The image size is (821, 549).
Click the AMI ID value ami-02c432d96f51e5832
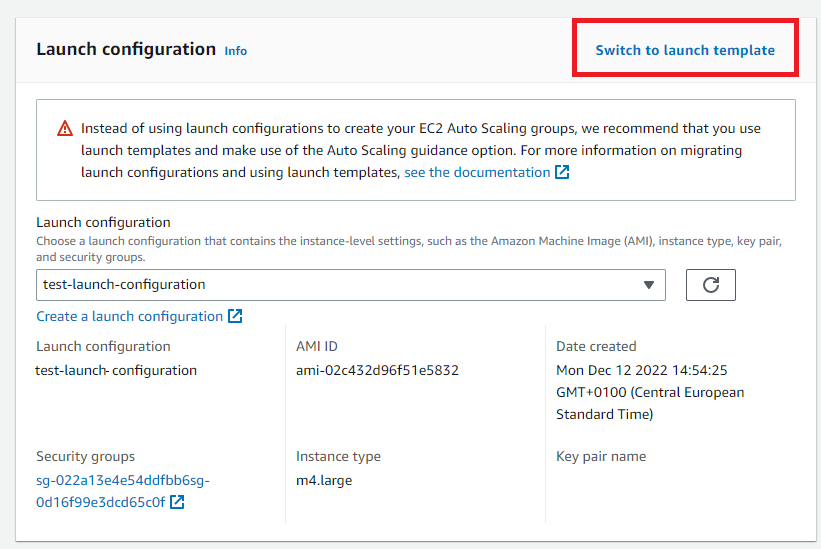pos(377,370)
